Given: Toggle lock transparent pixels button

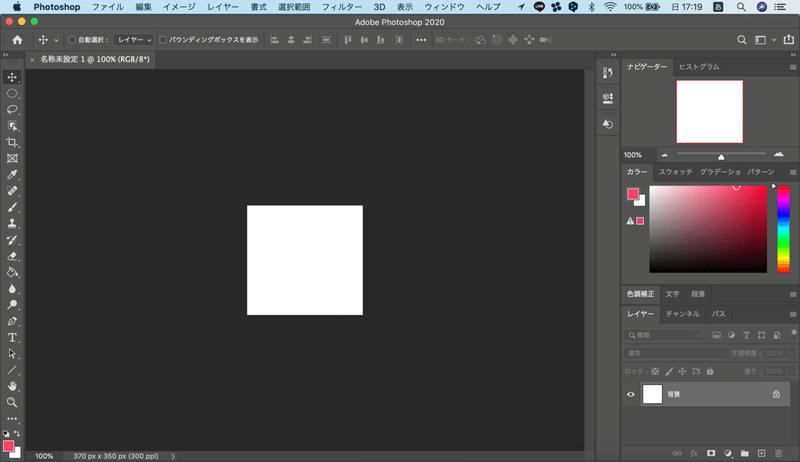Looking at the screenshot, I should coord(655,371).
